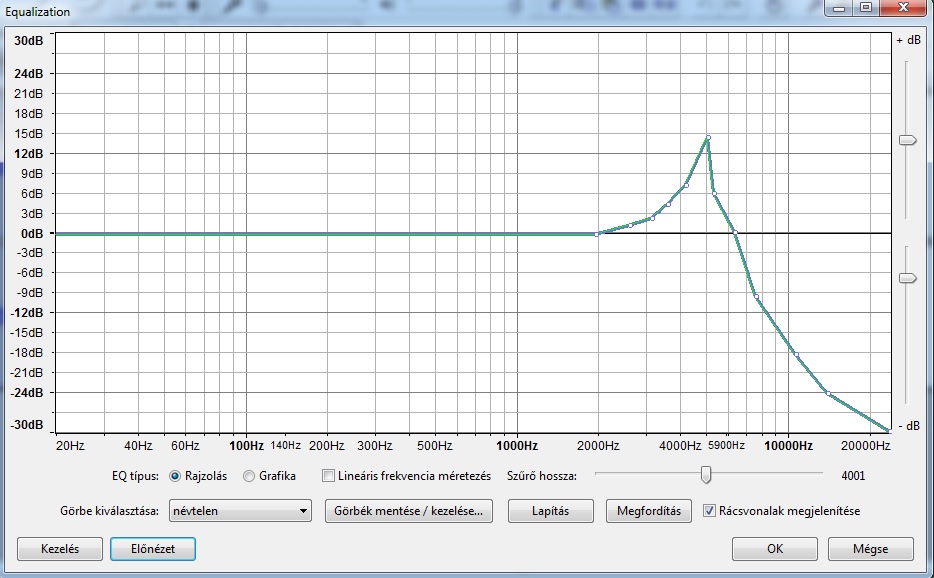This screenshot has width=934, height=578.
Task: Cancel with the Mégse button
Action: (x=870, y=549)
